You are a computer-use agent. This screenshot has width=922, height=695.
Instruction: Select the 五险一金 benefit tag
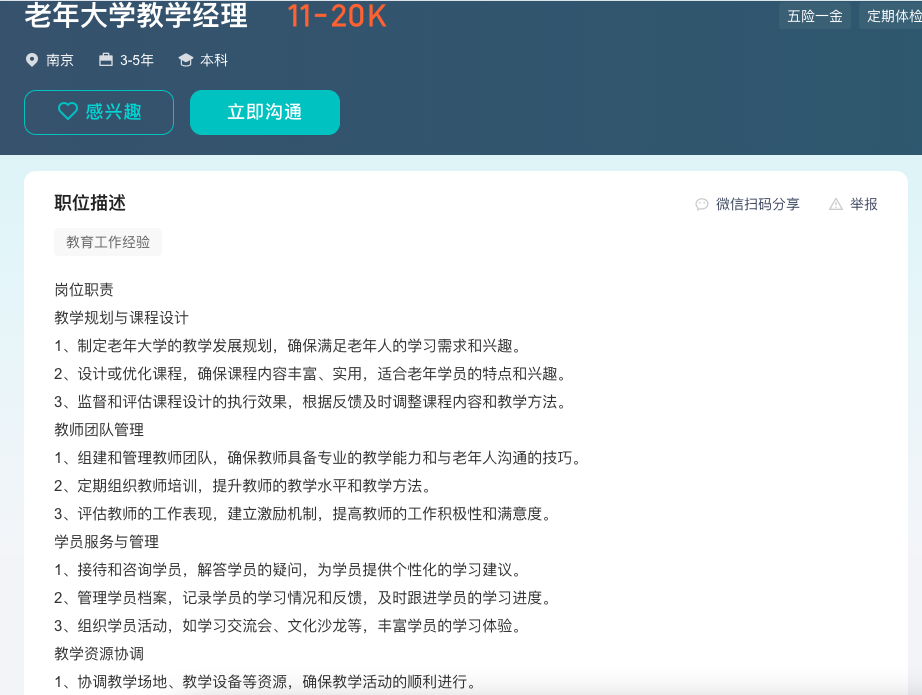pyautogui.click(x=815, y=16)
